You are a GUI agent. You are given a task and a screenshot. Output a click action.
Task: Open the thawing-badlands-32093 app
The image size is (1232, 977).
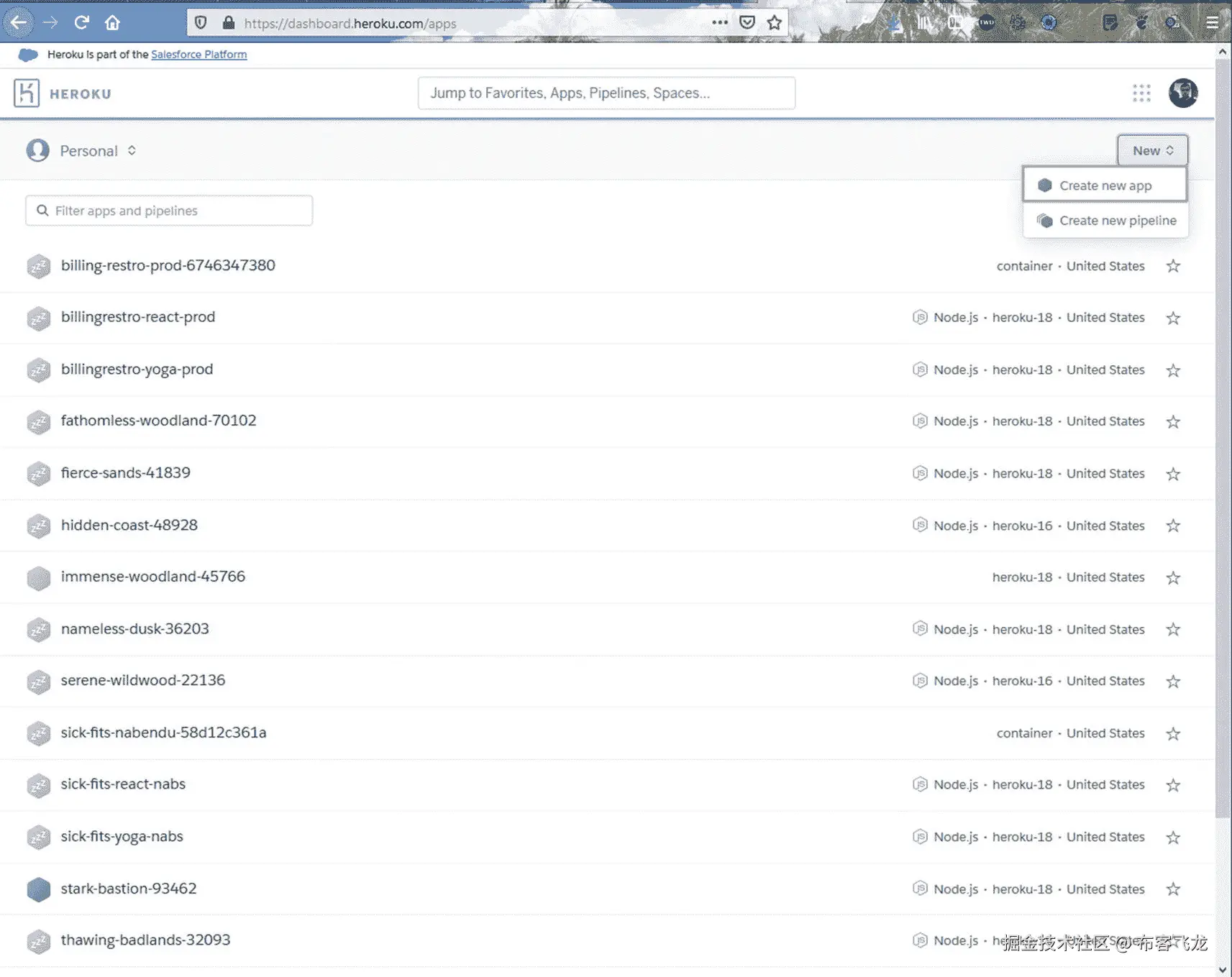click(x=146, y=940)
